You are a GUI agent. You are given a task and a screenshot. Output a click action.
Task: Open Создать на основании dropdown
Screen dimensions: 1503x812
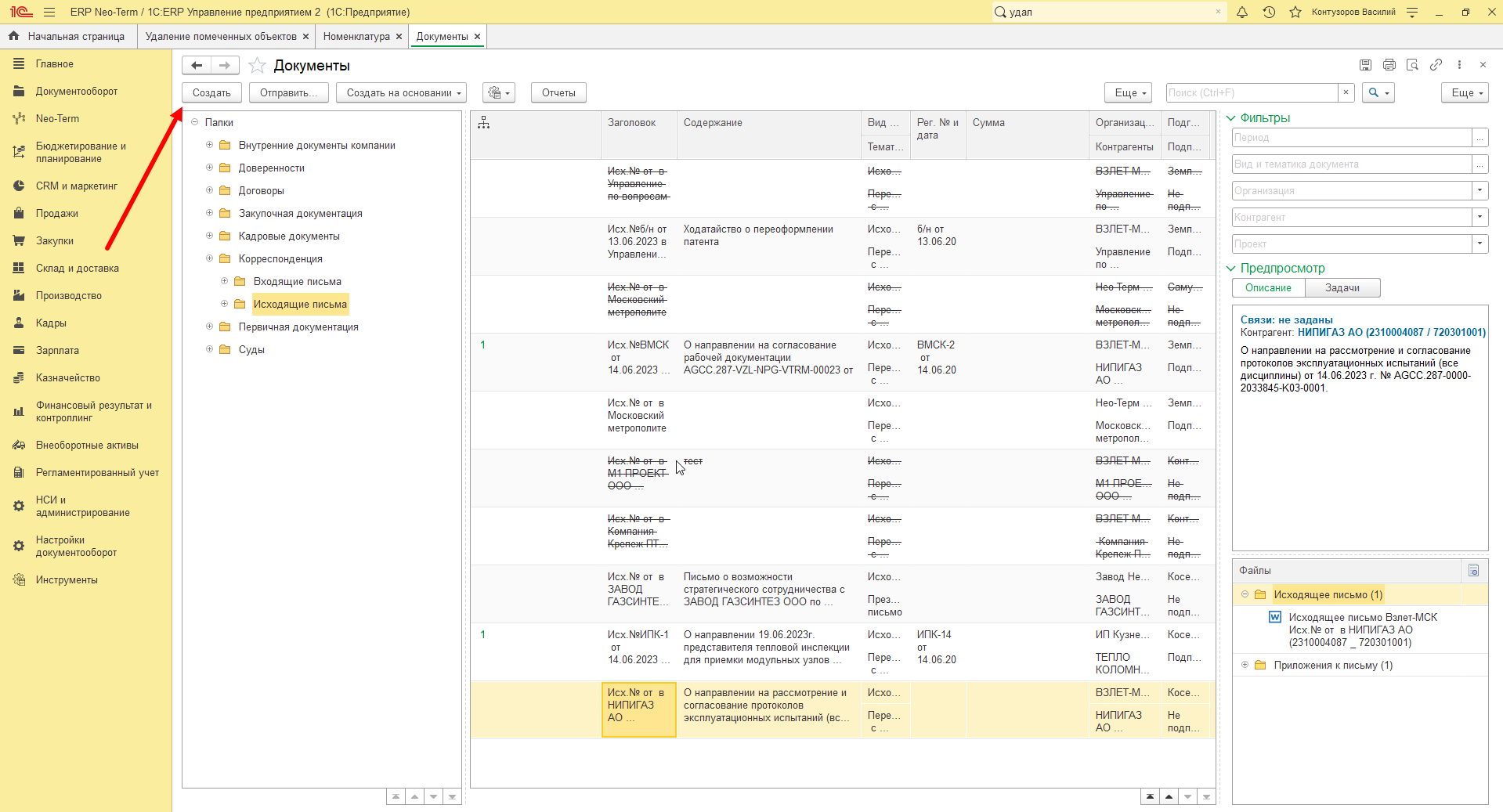pos(401,92)
